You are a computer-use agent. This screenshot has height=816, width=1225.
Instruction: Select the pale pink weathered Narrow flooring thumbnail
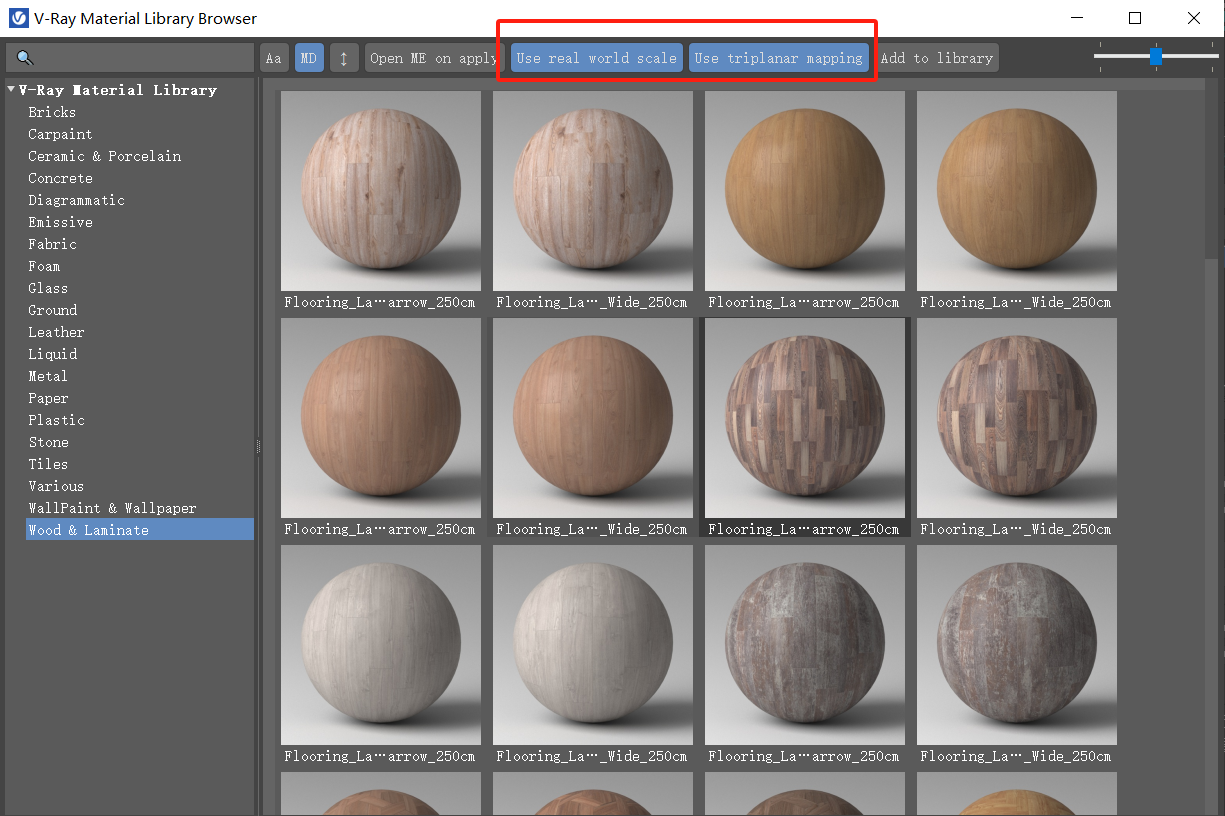pos(381,191)
